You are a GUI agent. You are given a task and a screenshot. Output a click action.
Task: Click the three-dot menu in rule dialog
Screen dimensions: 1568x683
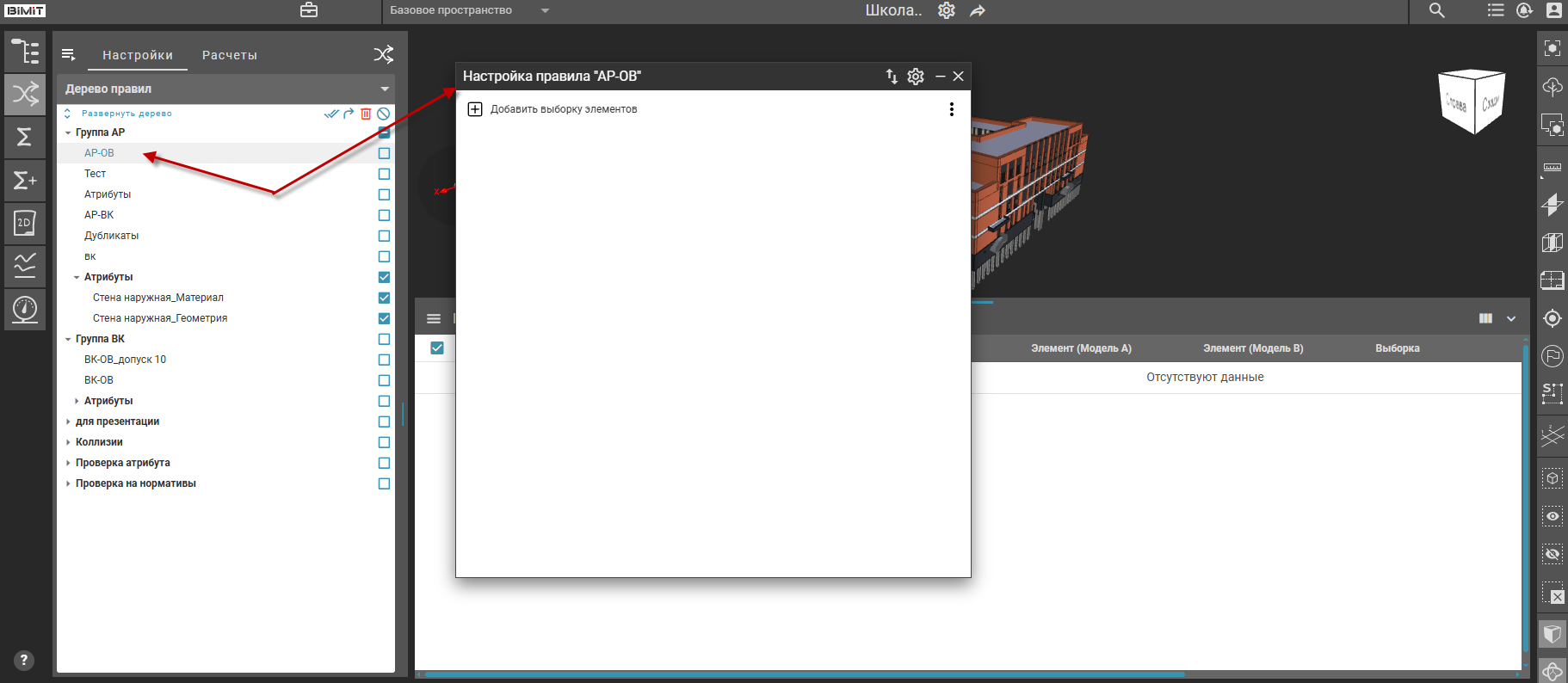[x=951, y=109]
